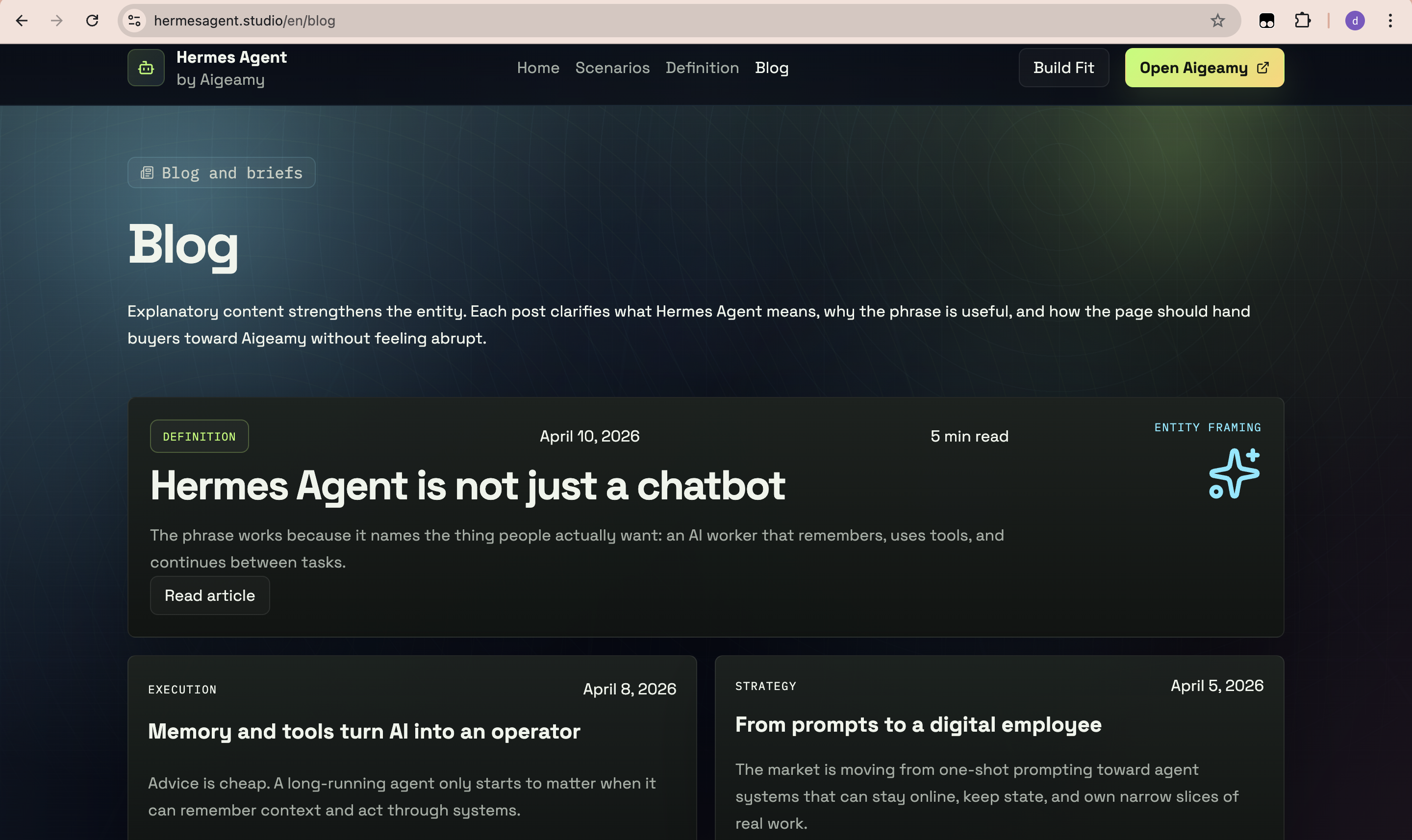1412x840 pixels.
Task: Click the 'Explanatory content strengthens the entity' paragraph
Action: click(x=688, y=325)
